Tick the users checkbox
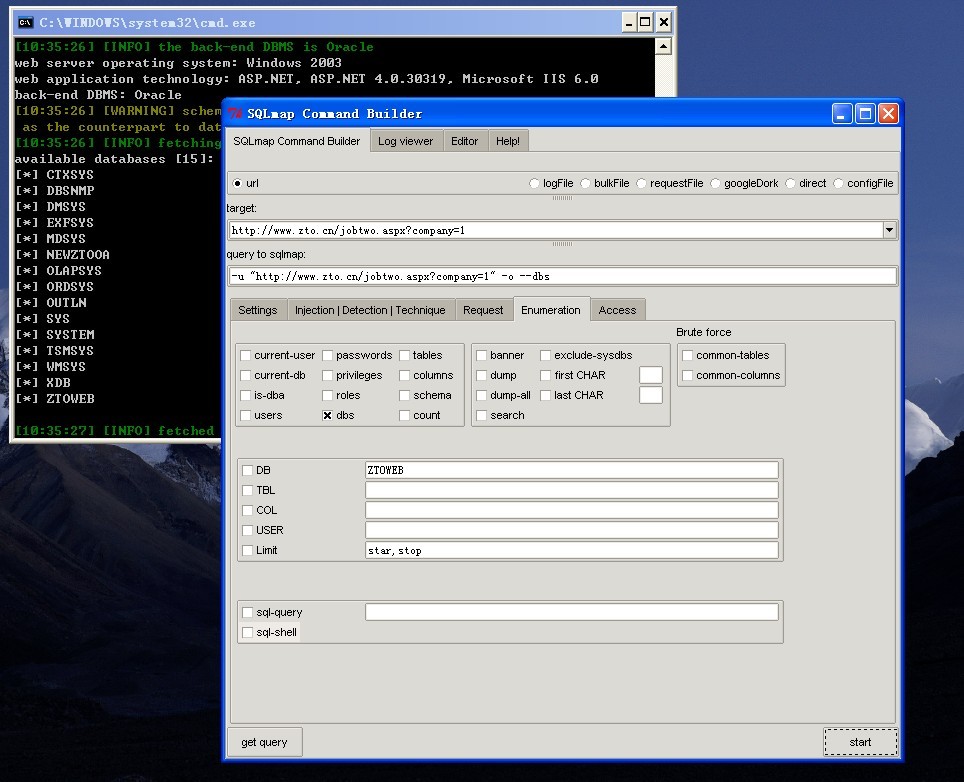This screenshot has height=782, width=964. point(246,416)
